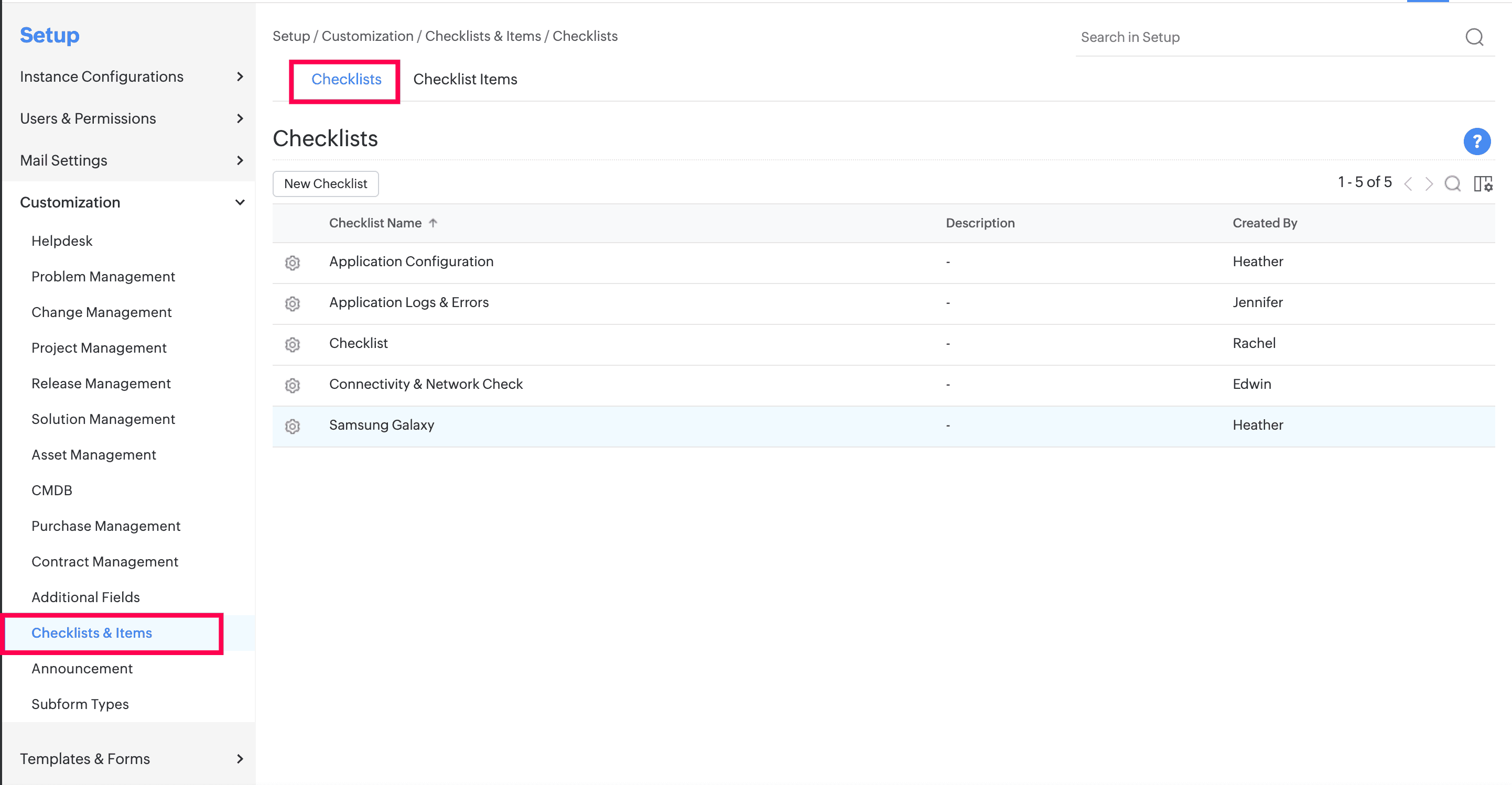Open gear menu for Application Logs & Errors

point(293,303)
